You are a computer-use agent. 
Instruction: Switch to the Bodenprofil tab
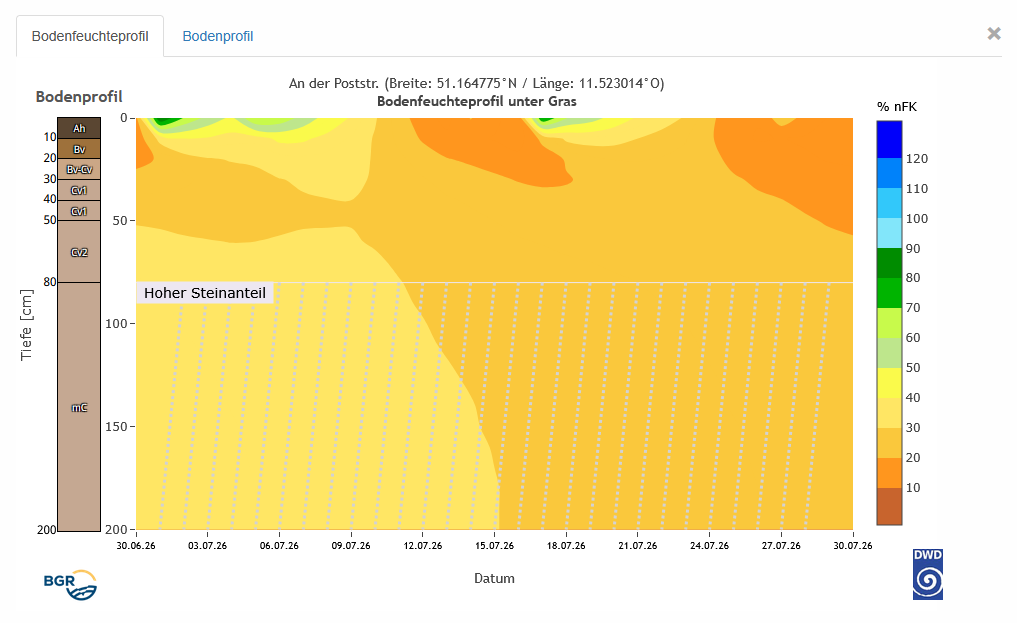tap(217, 36)
